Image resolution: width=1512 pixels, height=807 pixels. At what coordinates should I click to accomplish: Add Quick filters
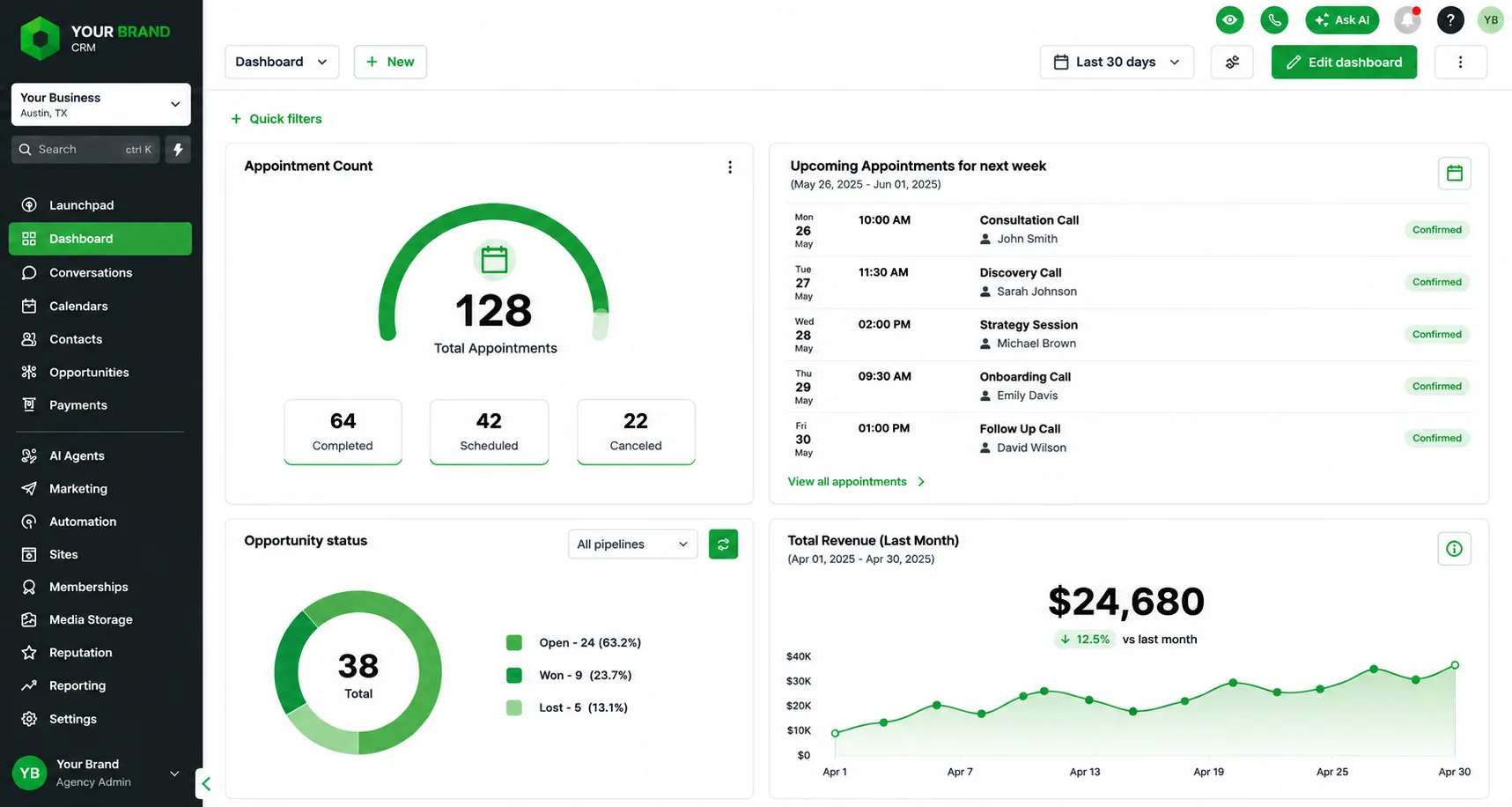pos(277,119)
